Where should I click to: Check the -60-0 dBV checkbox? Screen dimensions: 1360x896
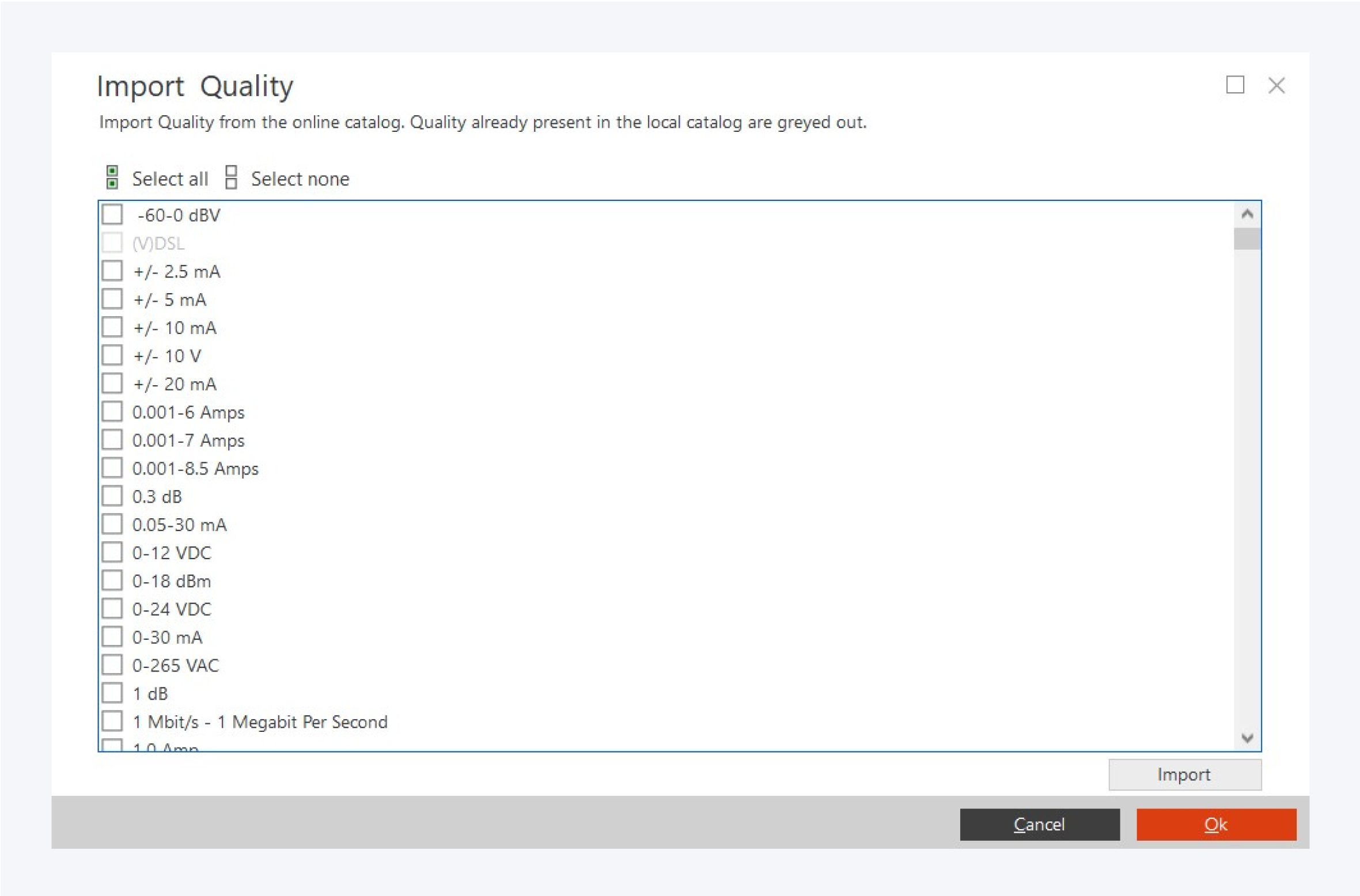112,215
